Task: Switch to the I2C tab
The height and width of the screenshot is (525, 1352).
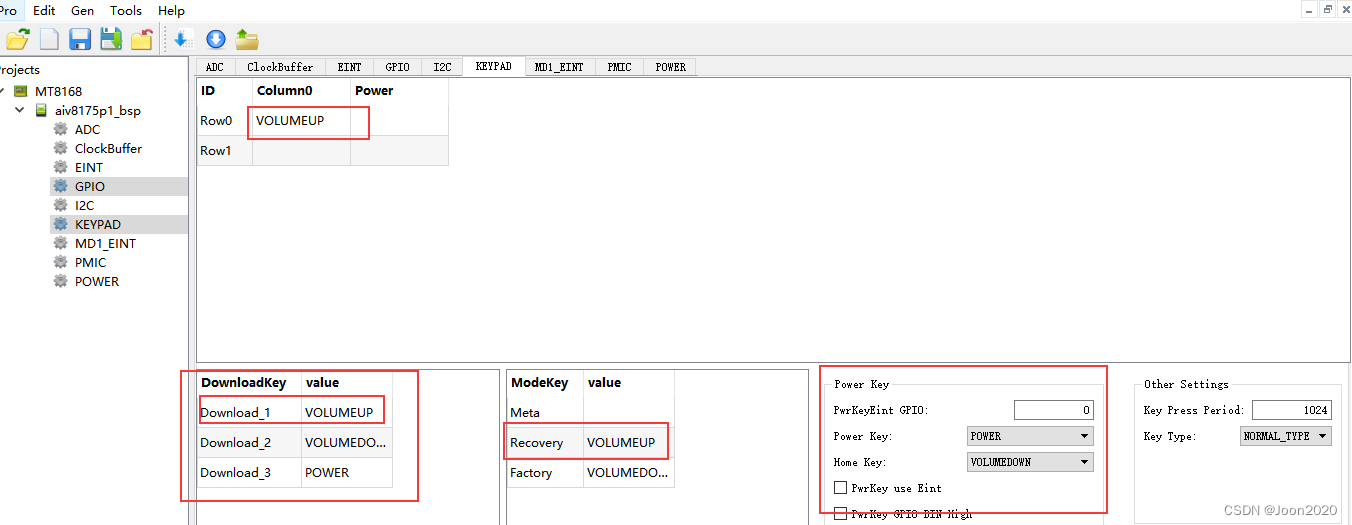Action: tap(442, 67)
